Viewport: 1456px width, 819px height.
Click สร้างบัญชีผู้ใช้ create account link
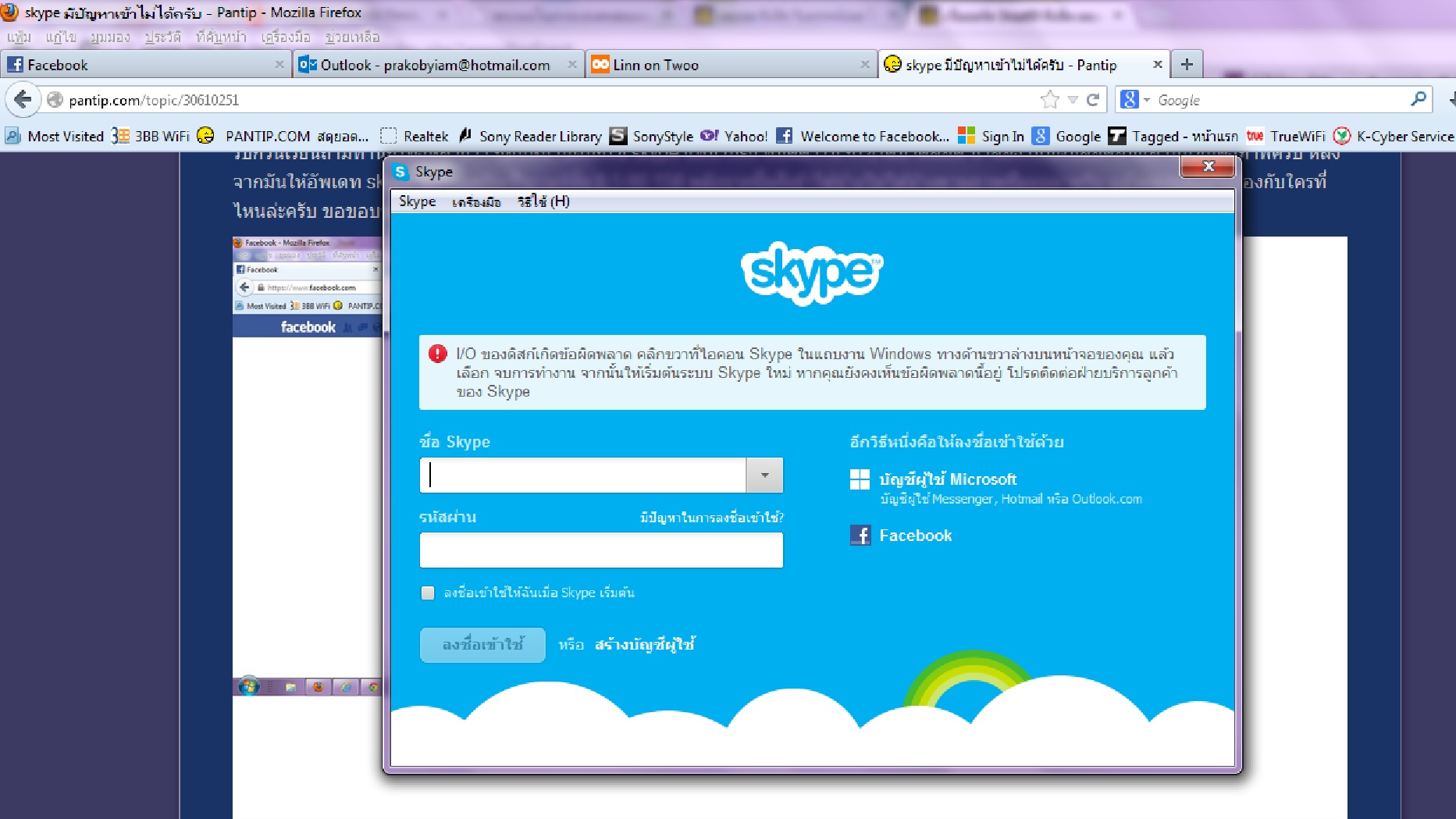tap(645, 644)
